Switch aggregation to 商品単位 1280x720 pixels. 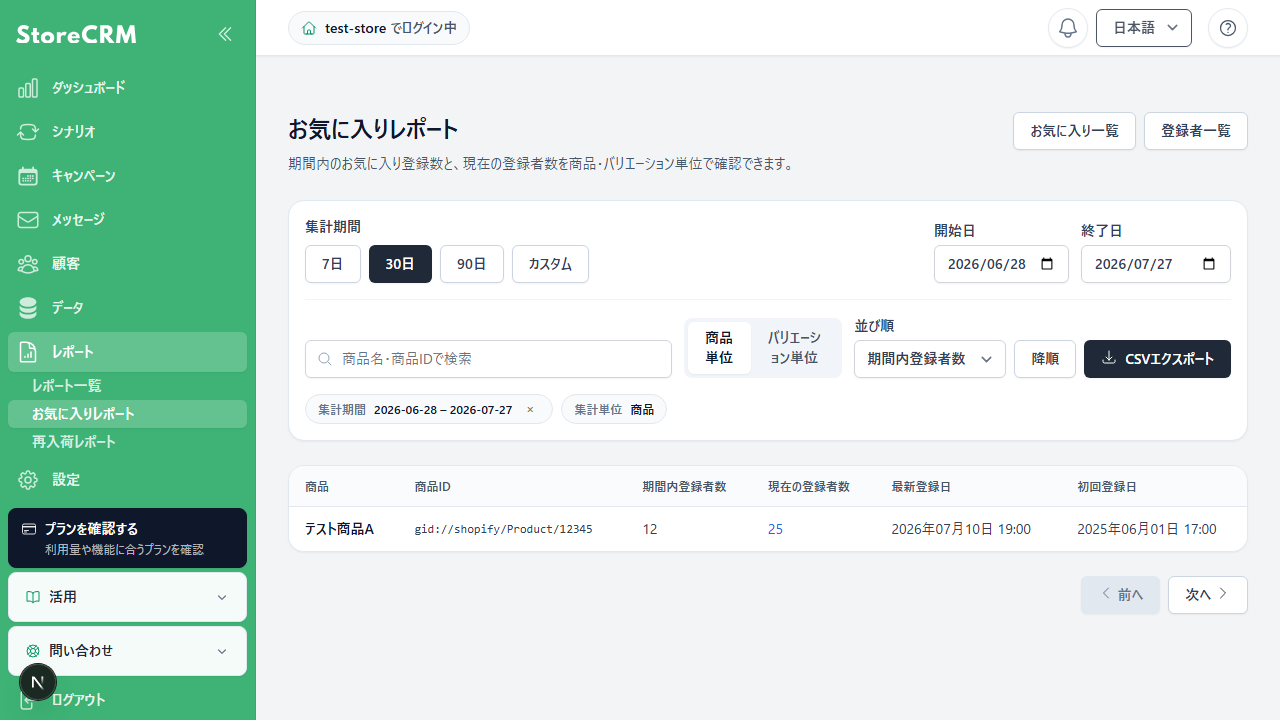point(719,348)
